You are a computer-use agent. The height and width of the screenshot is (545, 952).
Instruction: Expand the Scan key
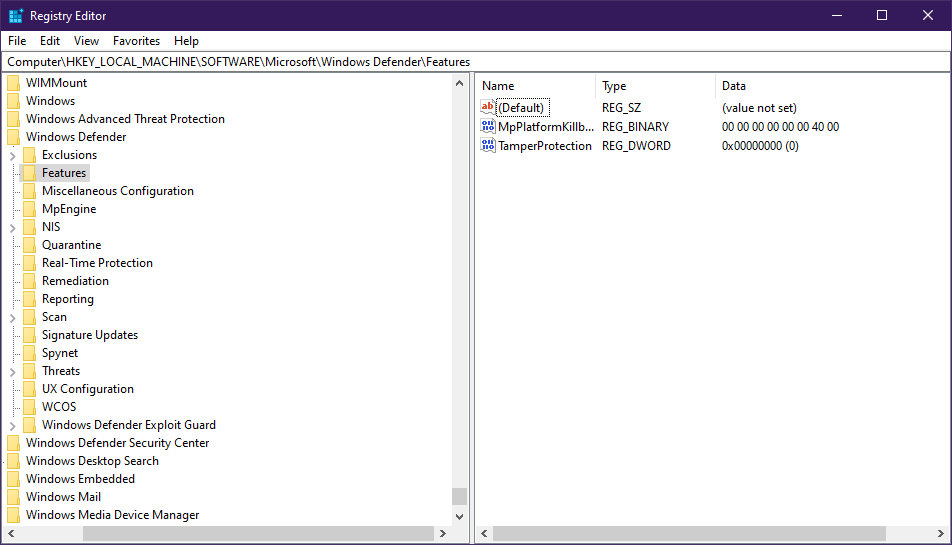pos(13,317)
